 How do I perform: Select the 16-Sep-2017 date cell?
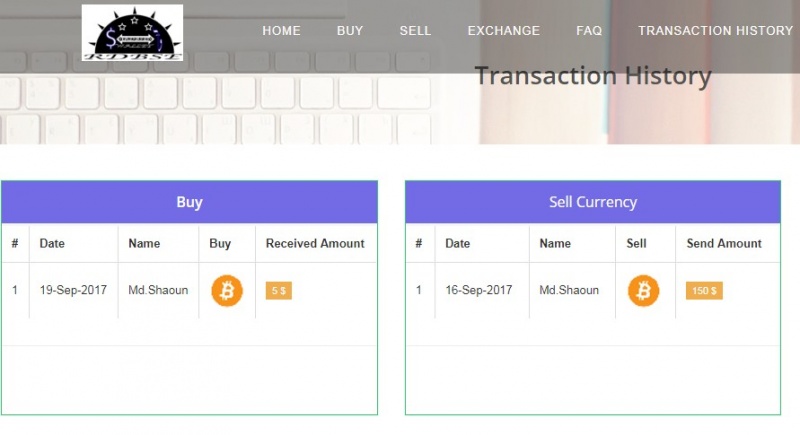click(479, 291)
